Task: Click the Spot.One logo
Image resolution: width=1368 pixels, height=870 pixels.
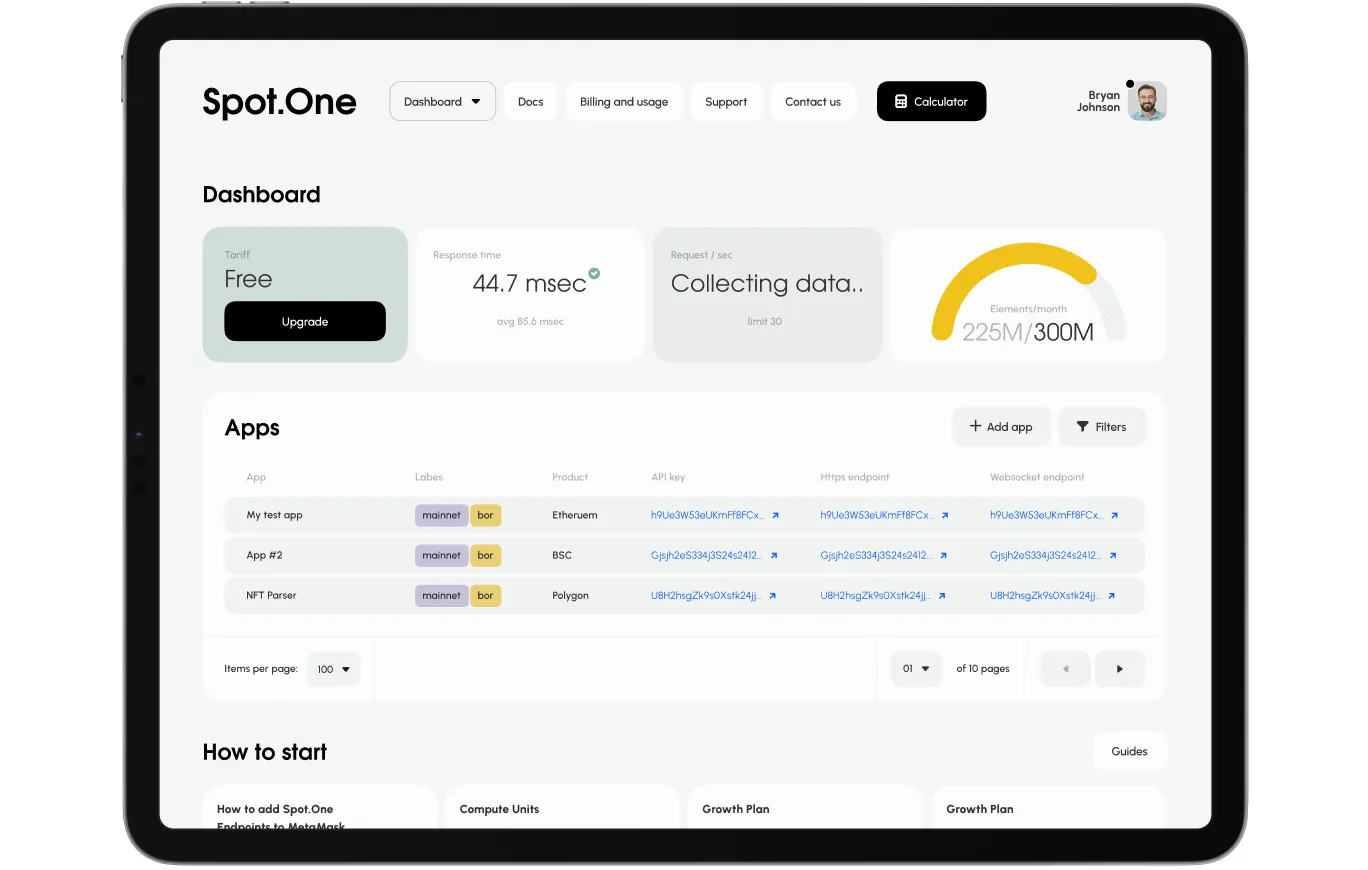Action: click(x=279, y=101)
